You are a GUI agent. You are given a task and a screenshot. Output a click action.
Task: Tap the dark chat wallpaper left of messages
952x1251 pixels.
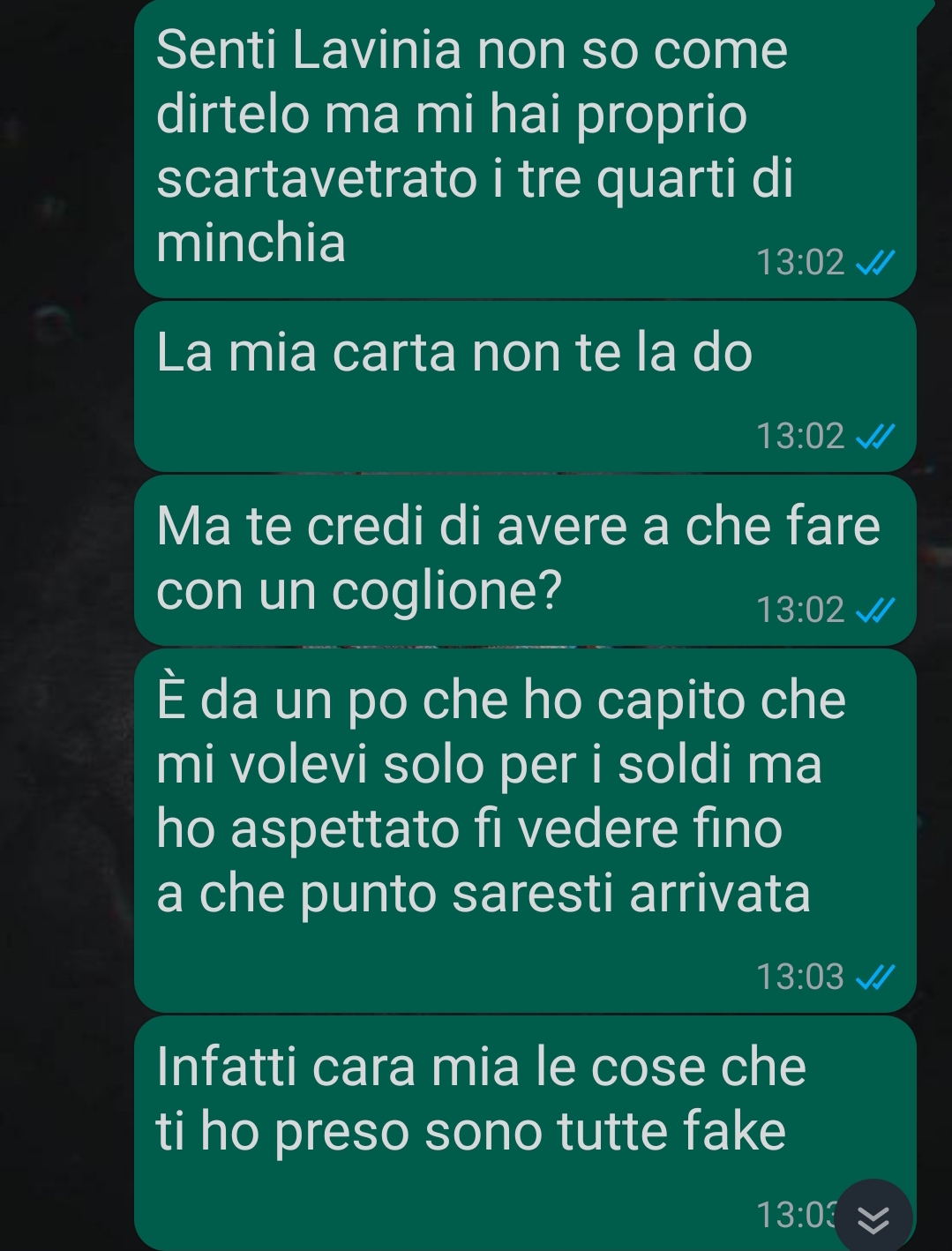66,618
